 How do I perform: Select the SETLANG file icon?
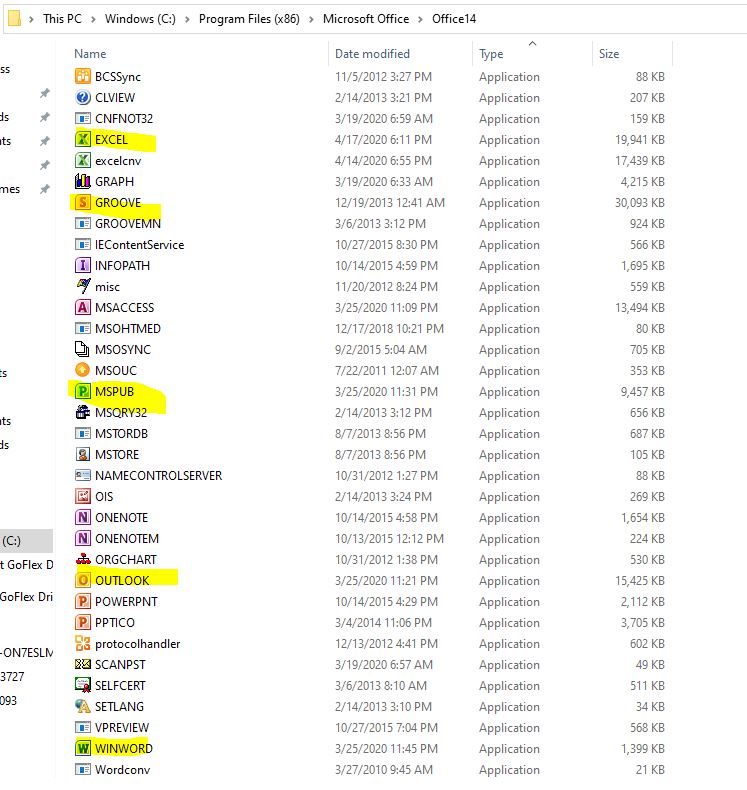pos(83,706)
